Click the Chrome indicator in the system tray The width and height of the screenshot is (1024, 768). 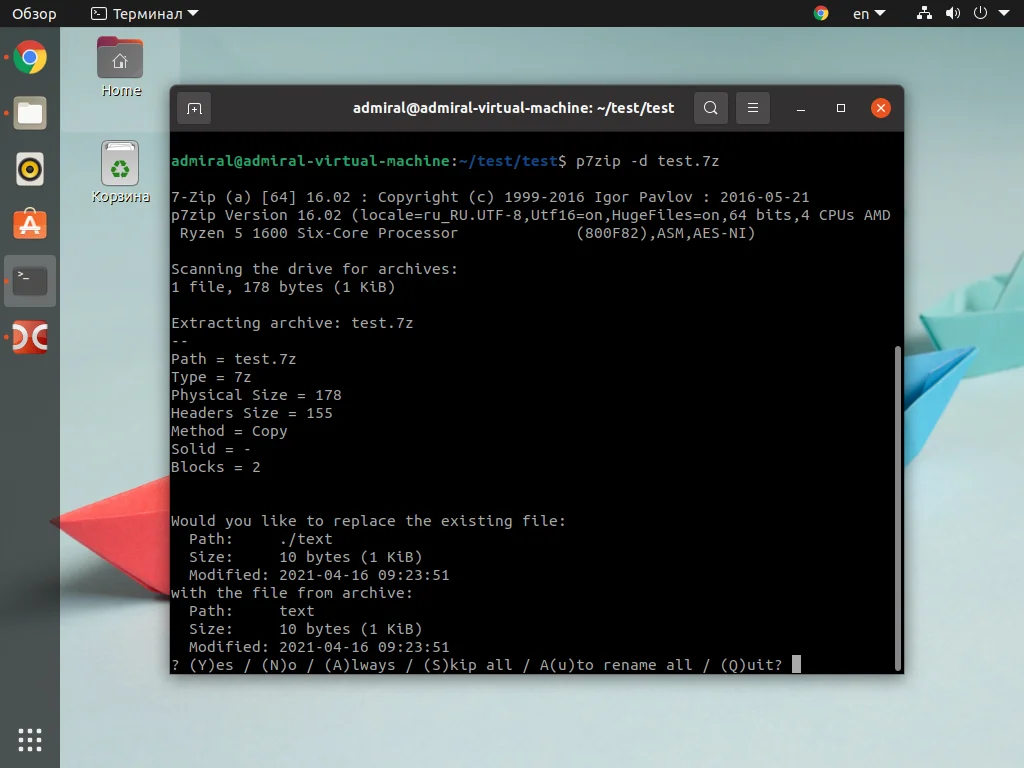click(820, 14)
